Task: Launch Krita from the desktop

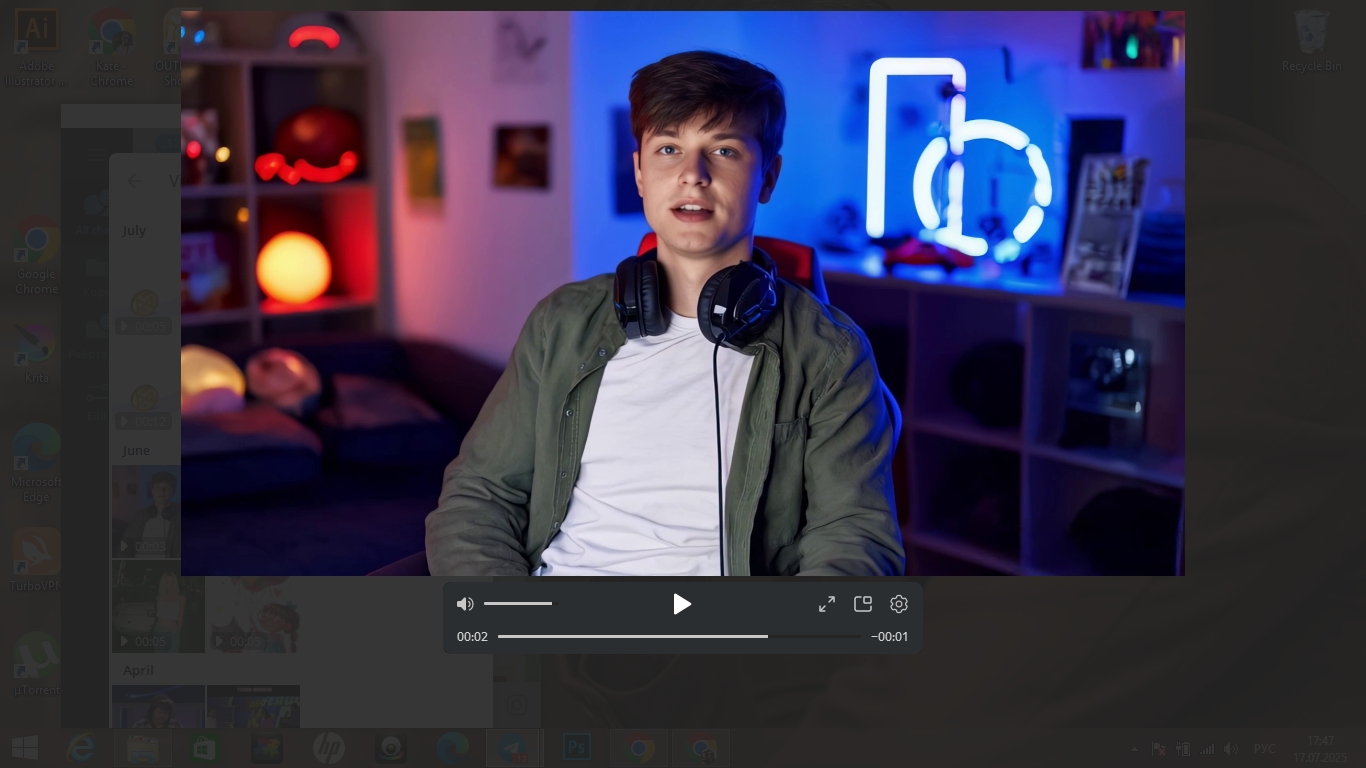Action: pyautogui.click(x=36, y=355)
